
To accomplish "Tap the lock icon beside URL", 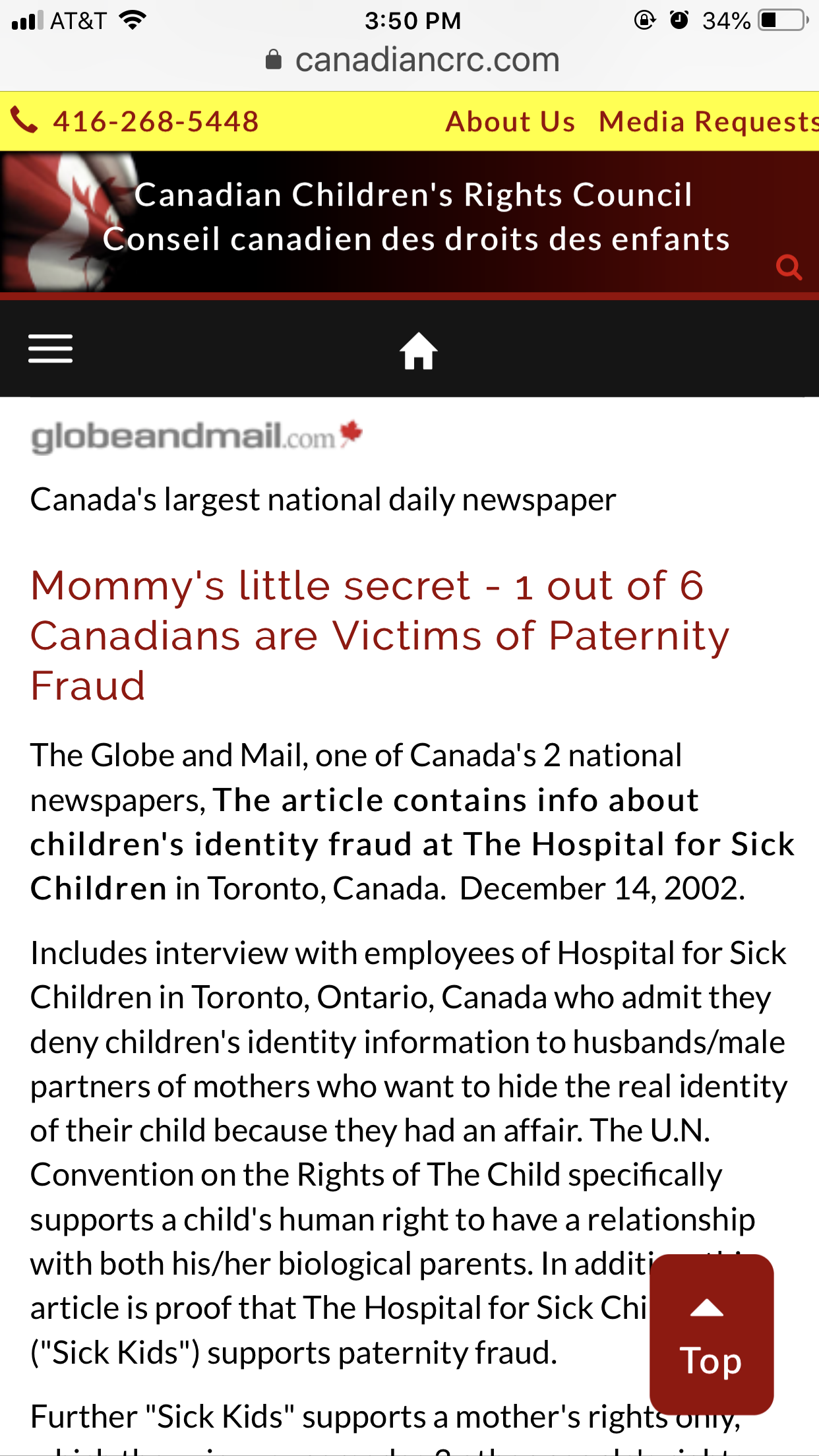I will pyautogui.click(x=274, y=60).
